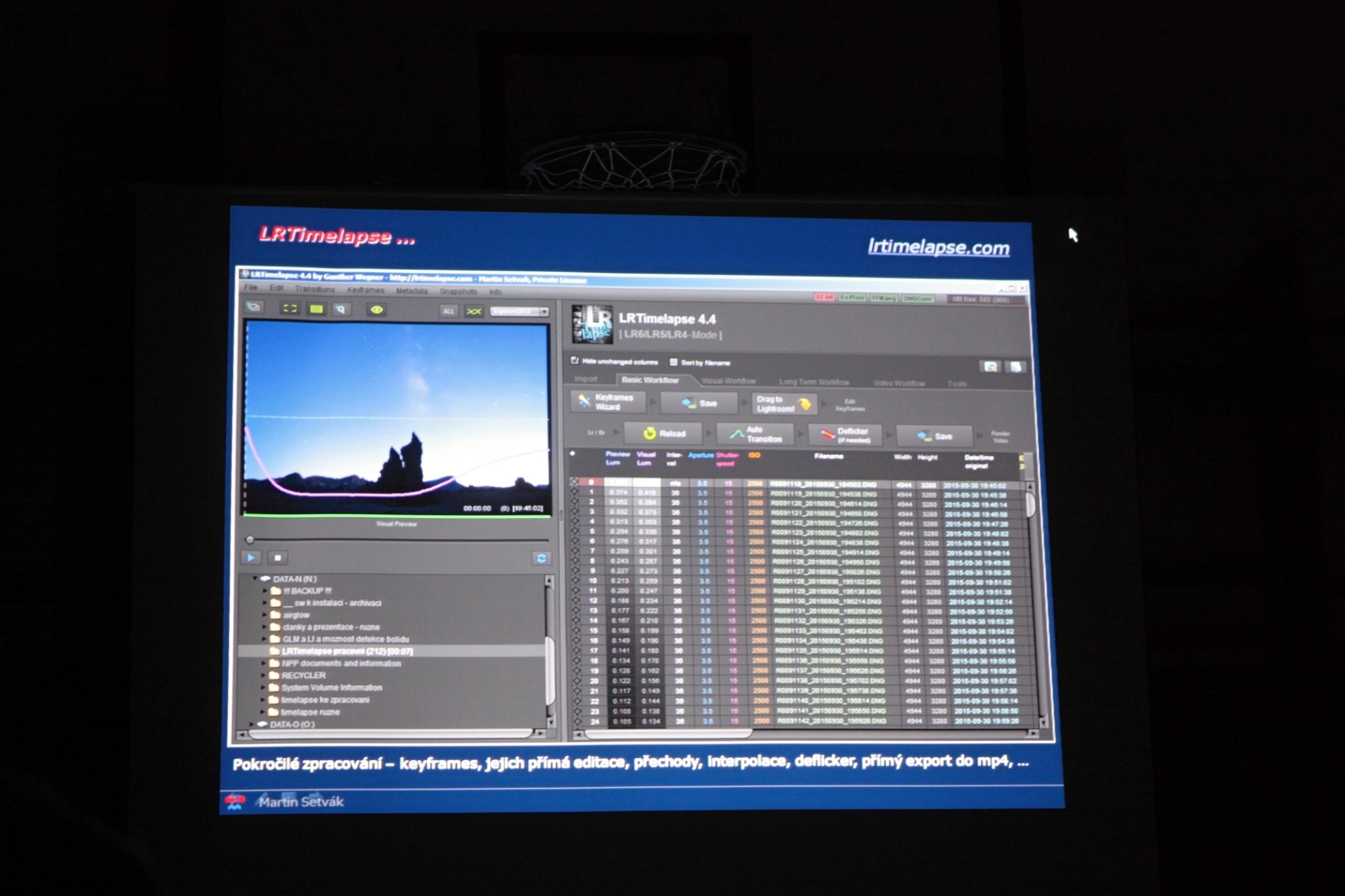Screen dimensions: 1345x896
Task: Switch to the Tools tab
Action: tap(957, 384)
